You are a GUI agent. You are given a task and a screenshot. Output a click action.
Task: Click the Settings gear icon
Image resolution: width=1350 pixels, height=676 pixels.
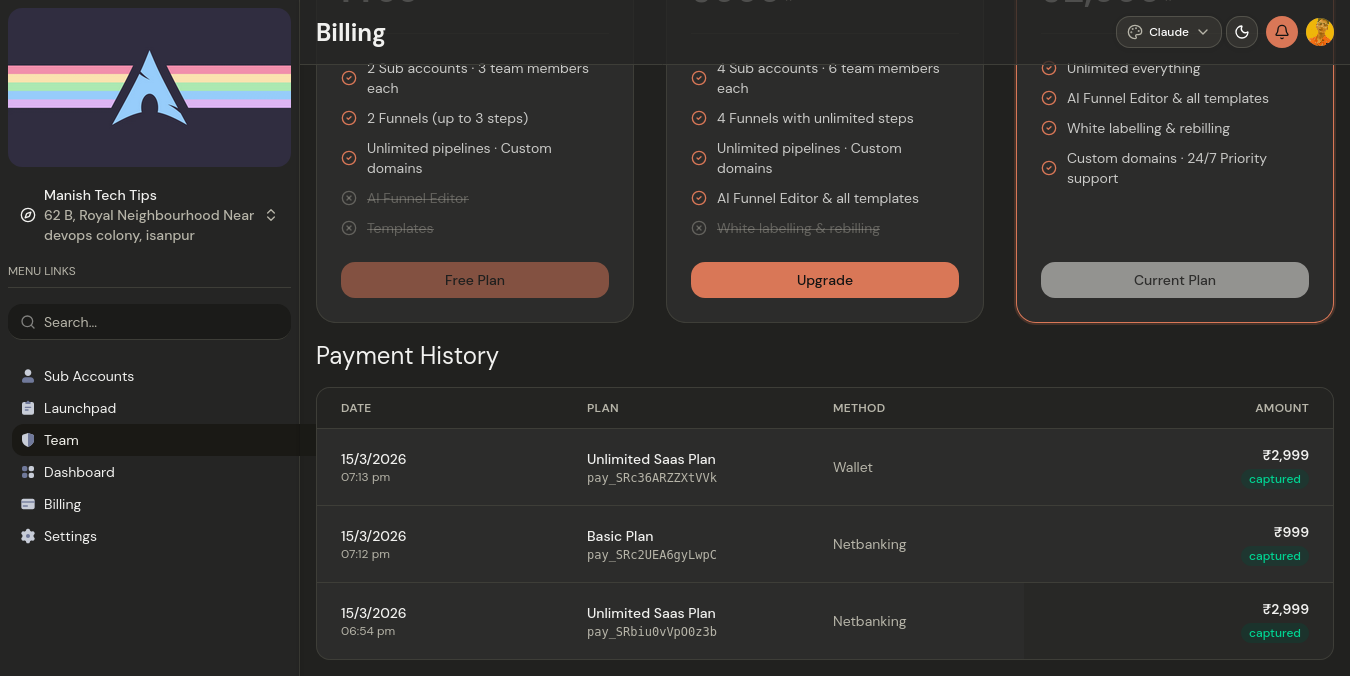28,536
